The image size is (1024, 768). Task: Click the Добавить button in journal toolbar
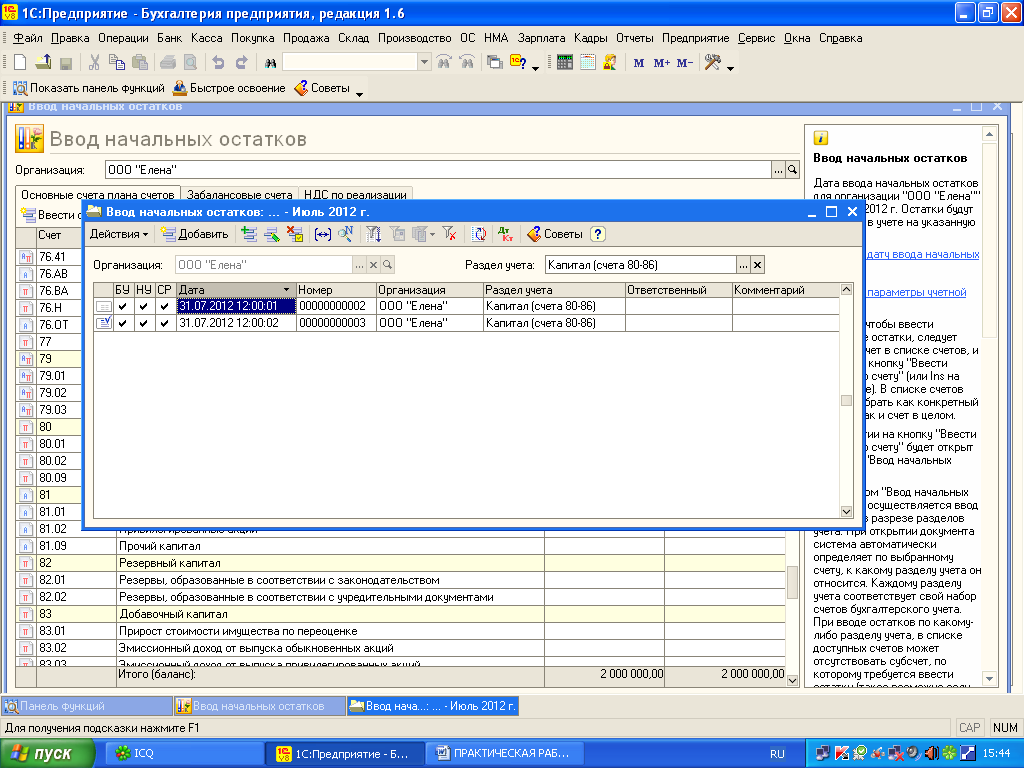pos(195,234)
